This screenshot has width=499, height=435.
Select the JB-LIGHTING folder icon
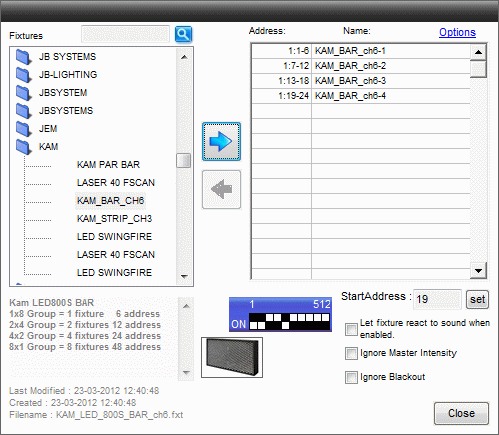pyautogui.click(x=24, y=75)
